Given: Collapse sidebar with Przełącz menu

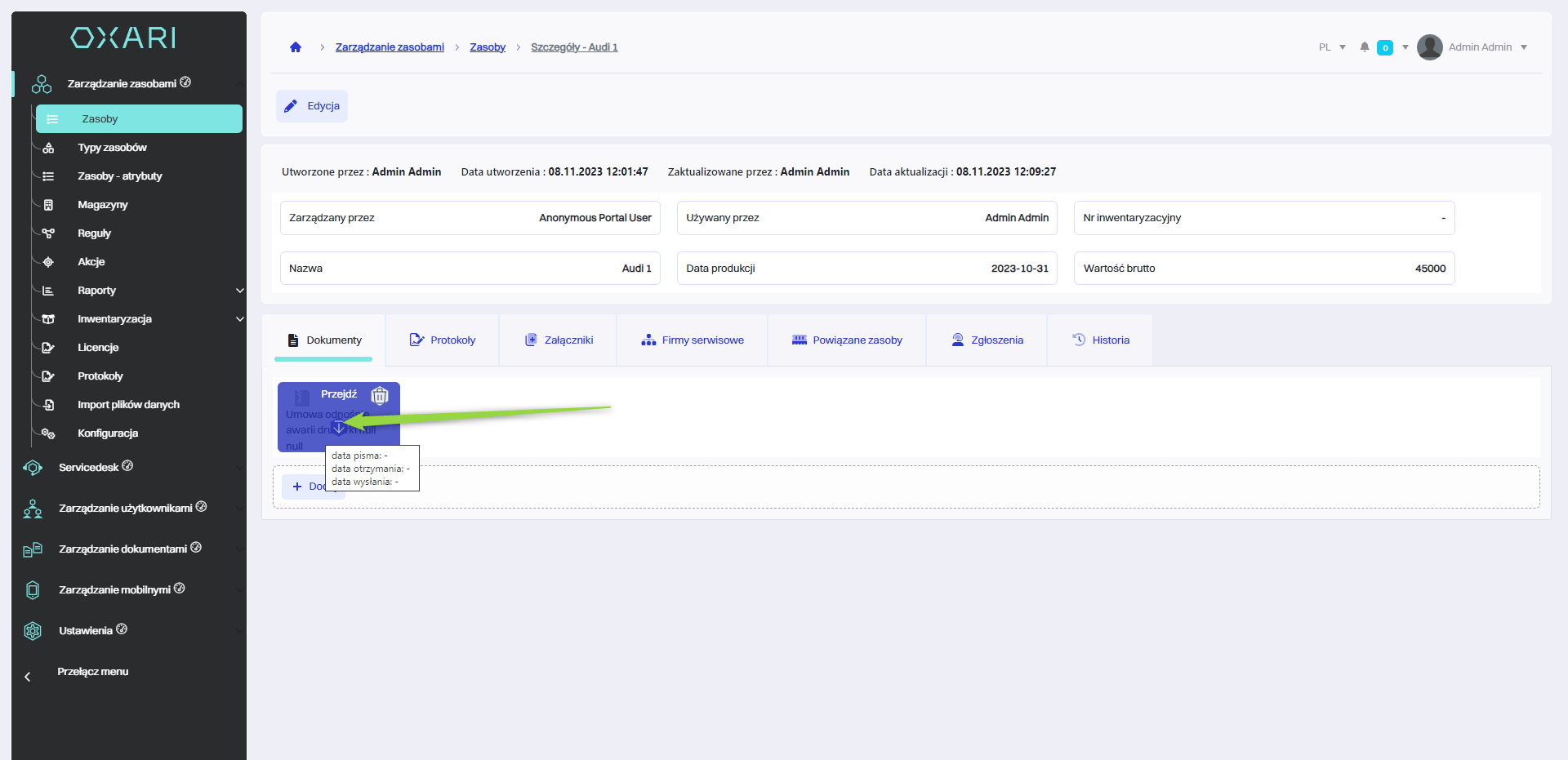Looking at the screenshot, I should [x=92, y=672].
